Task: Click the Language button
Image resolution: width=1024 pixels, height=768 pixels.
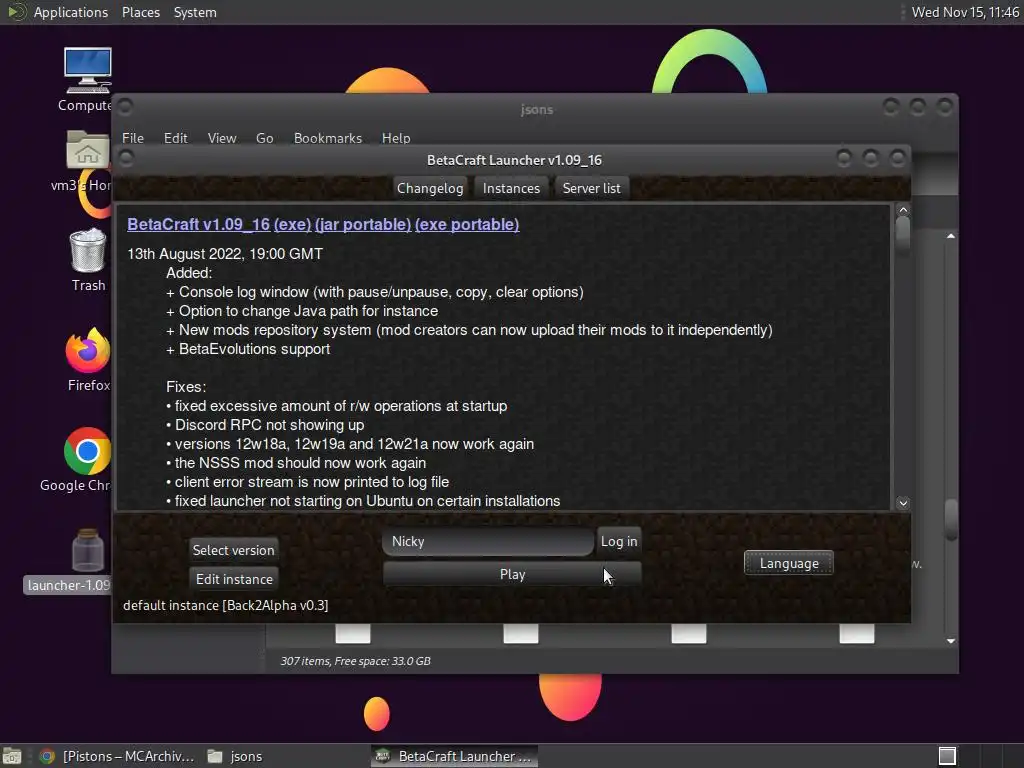Action: tap(789, 563)
